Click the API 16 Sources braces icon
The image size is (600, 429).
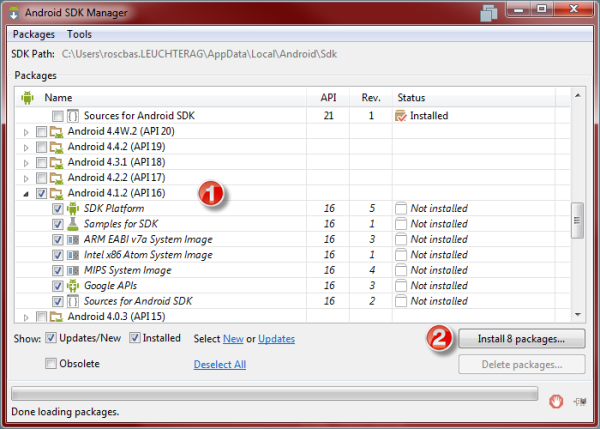73,301
